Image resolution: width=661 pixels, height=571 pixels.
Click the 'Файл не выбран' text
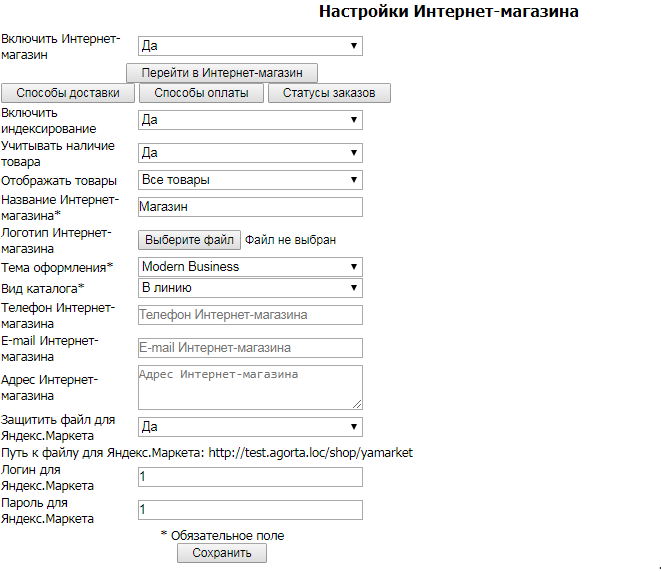coord(290,240)
